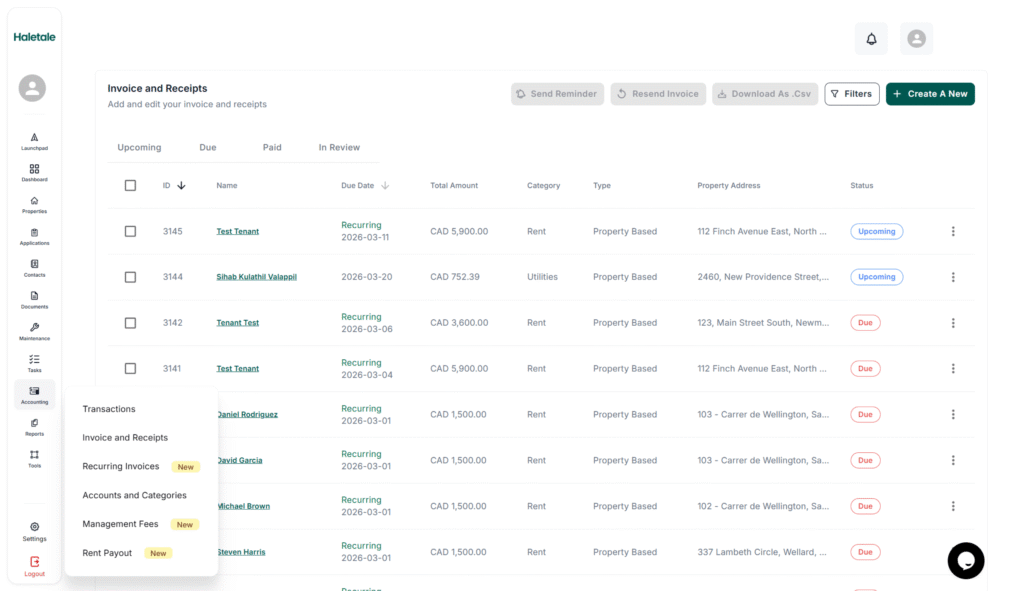
Task: Select the checkbox for invoice 3145
Action: (130, 231)
